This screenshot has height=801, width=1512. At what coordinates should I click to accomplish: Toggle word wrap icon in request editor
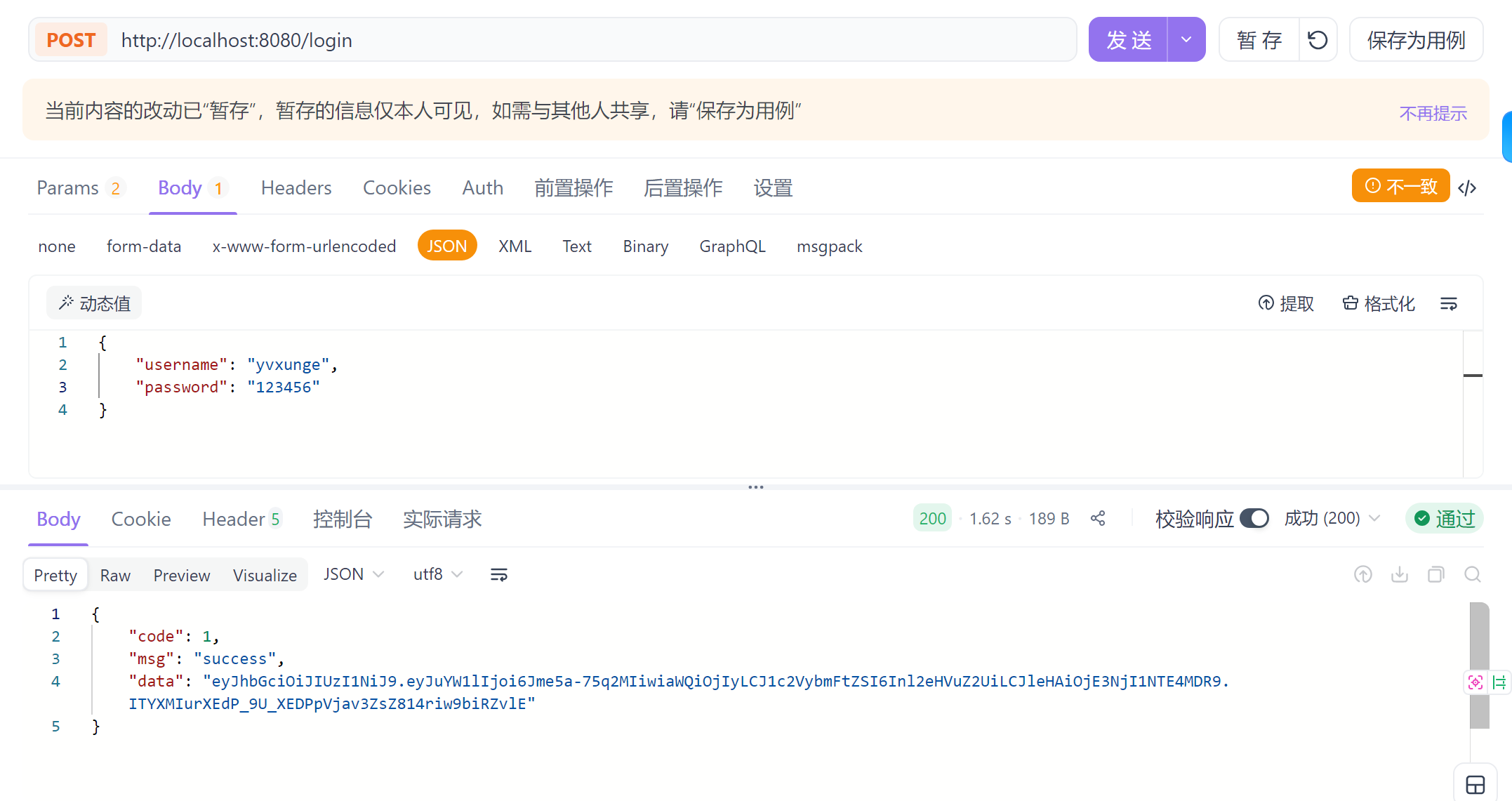[1449, 303]
